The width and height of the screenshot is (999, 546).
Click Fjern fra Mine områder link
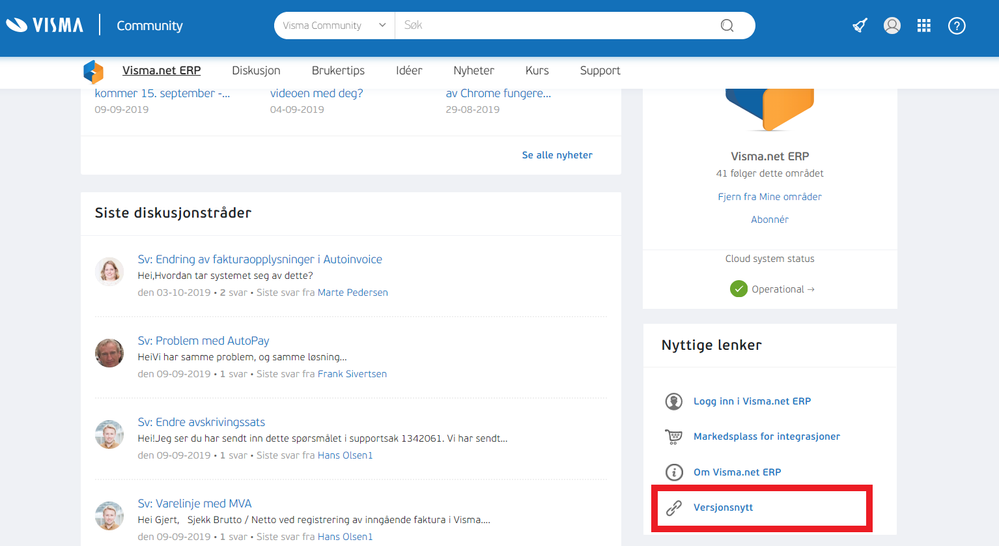(x=770, y=197)
